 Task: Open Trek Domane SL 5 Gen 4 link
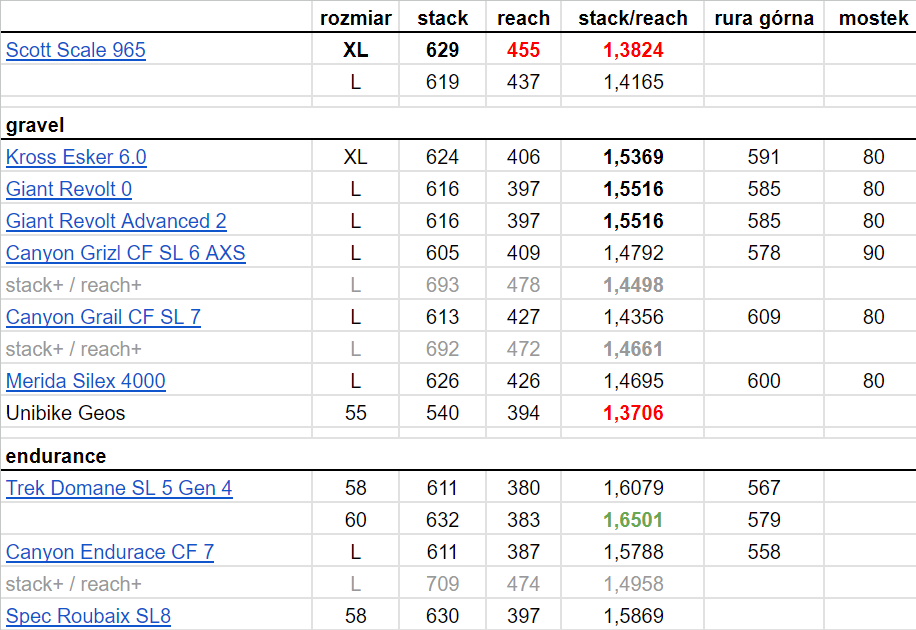tap(119, 488)
